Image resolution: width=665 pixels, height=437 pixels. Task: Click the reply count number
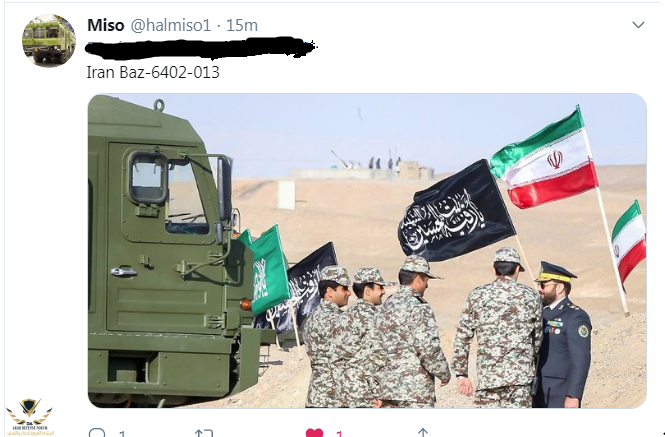tap(122, 434)
